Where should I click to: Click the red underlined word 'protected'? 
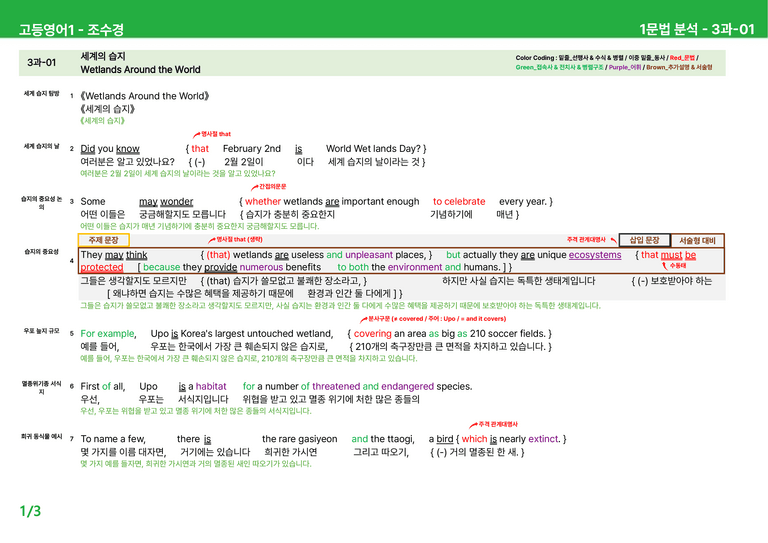point(102,267)
